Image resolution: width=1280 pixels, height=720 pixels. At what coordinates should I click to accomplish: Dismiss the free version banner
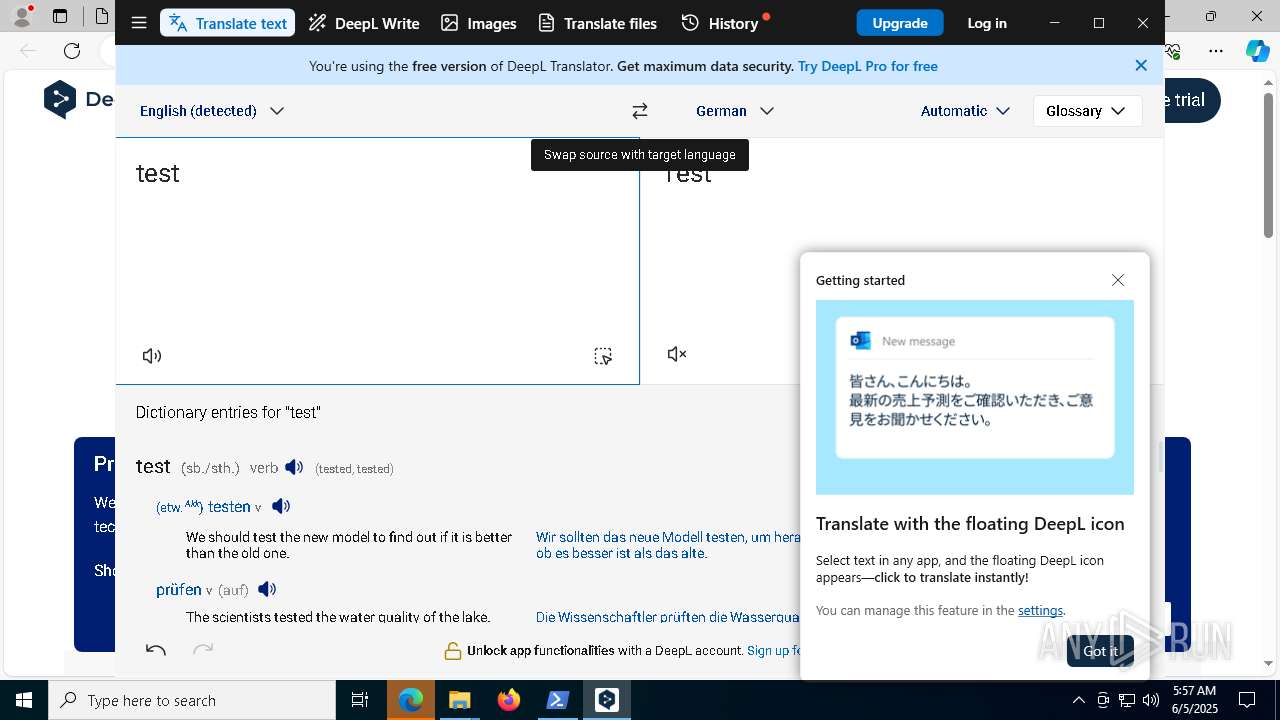[x=1141, y=65]
